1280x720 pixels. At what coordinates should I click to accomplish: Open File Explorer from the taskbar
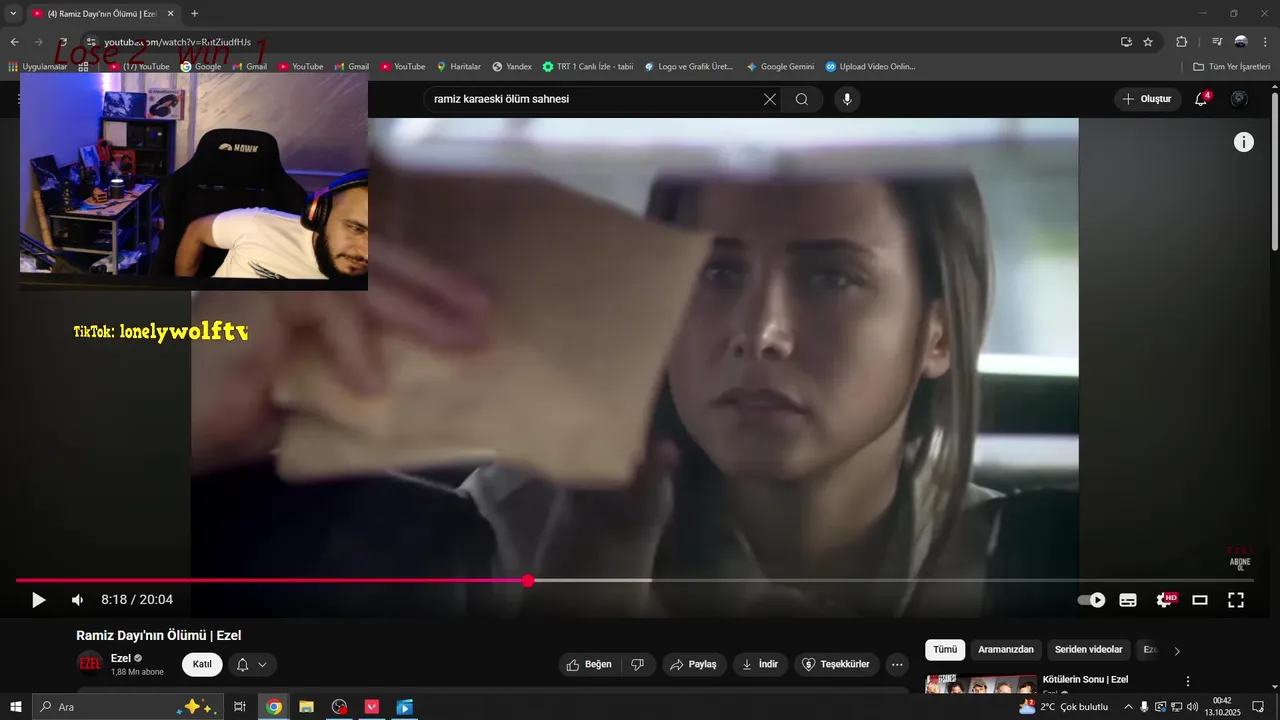point(307,707)
